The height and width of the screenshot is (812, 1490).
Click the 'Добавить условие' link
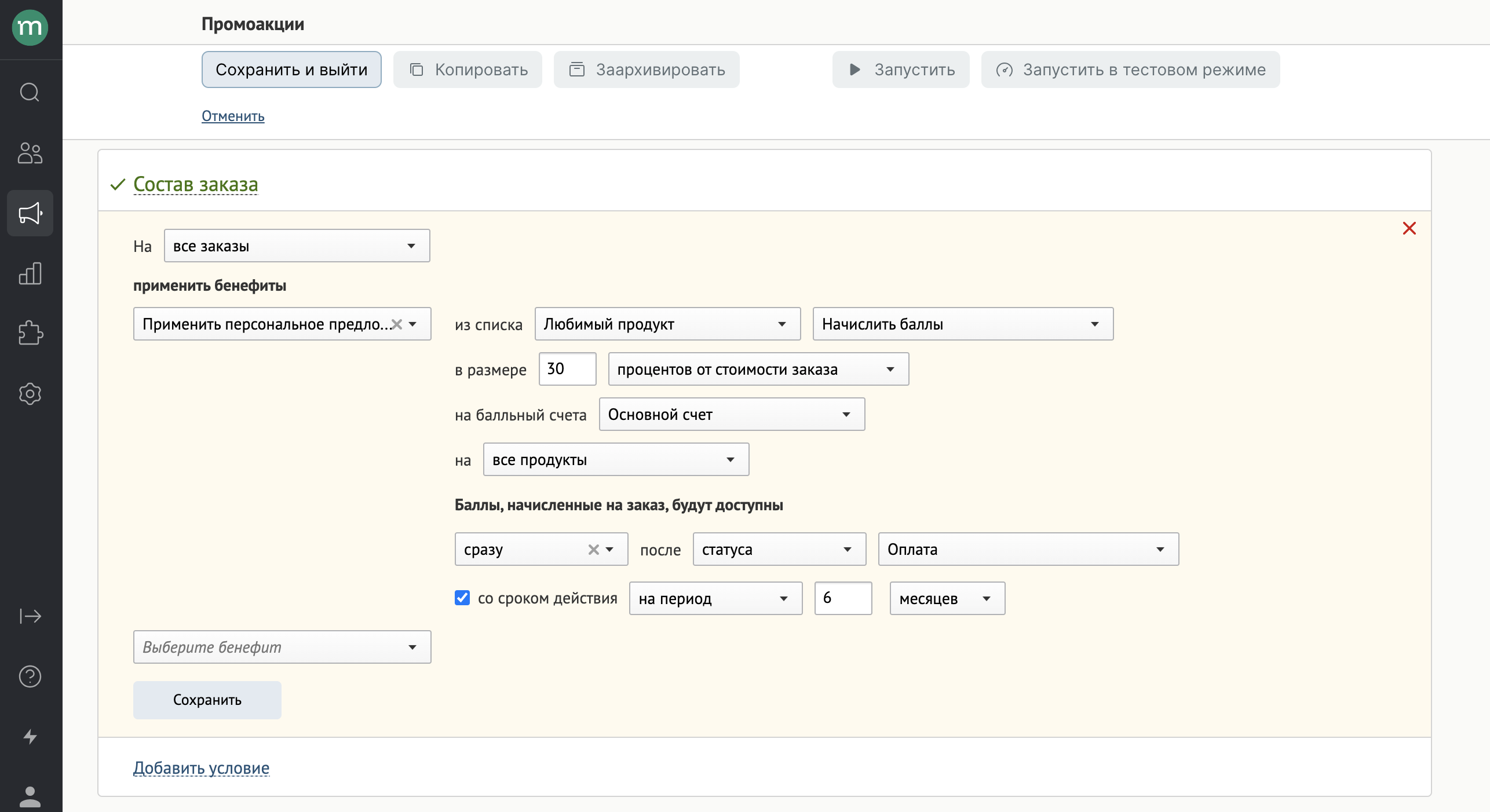pos(202,768)
